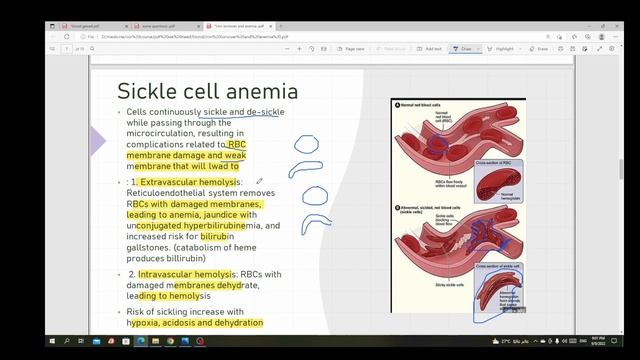Open the Windows Start menu
This screenshot has width=640, height=360.
(52, 341)
